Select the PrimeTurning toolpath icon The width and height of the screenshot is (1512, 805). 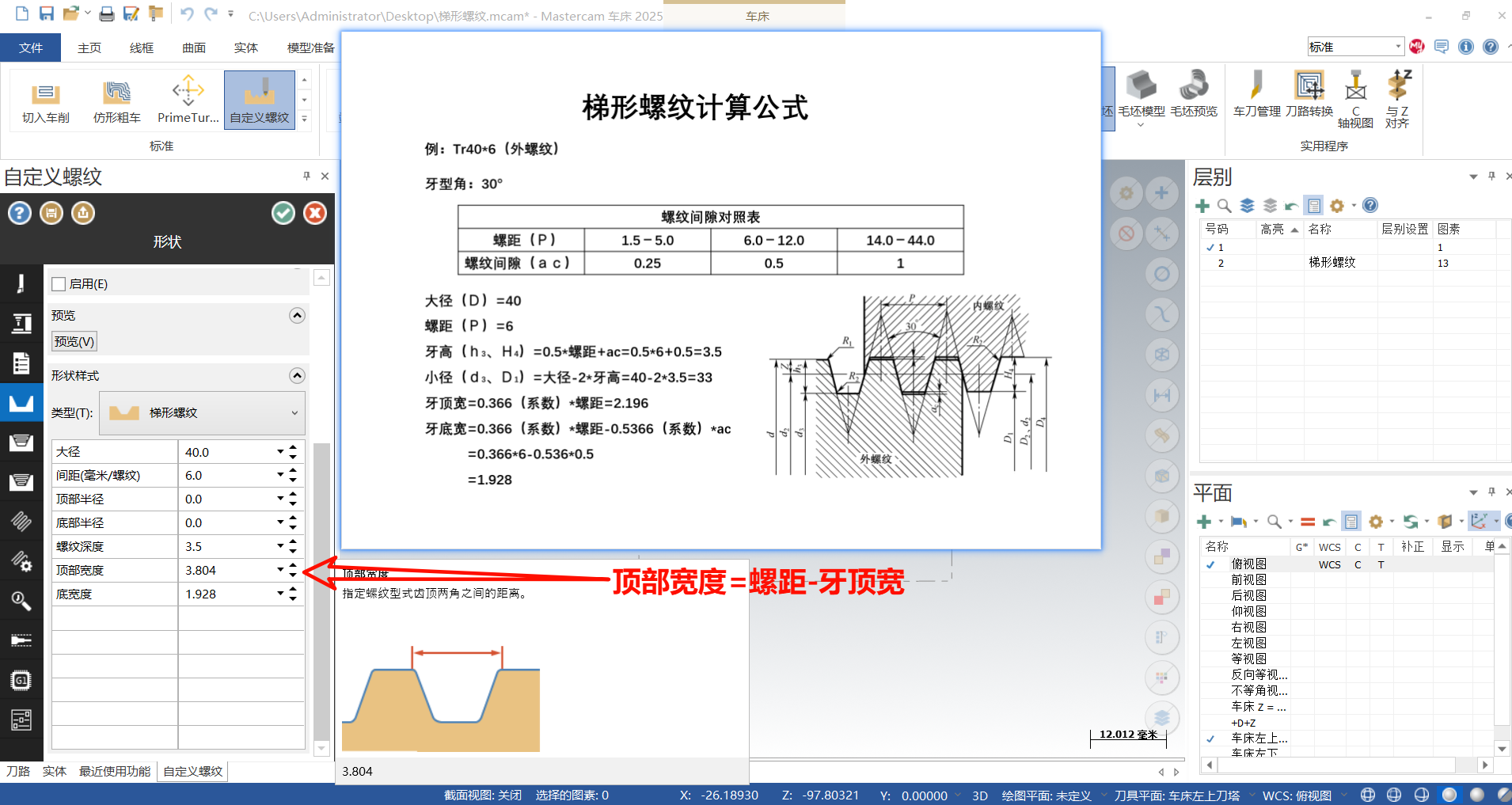(188, 101)
